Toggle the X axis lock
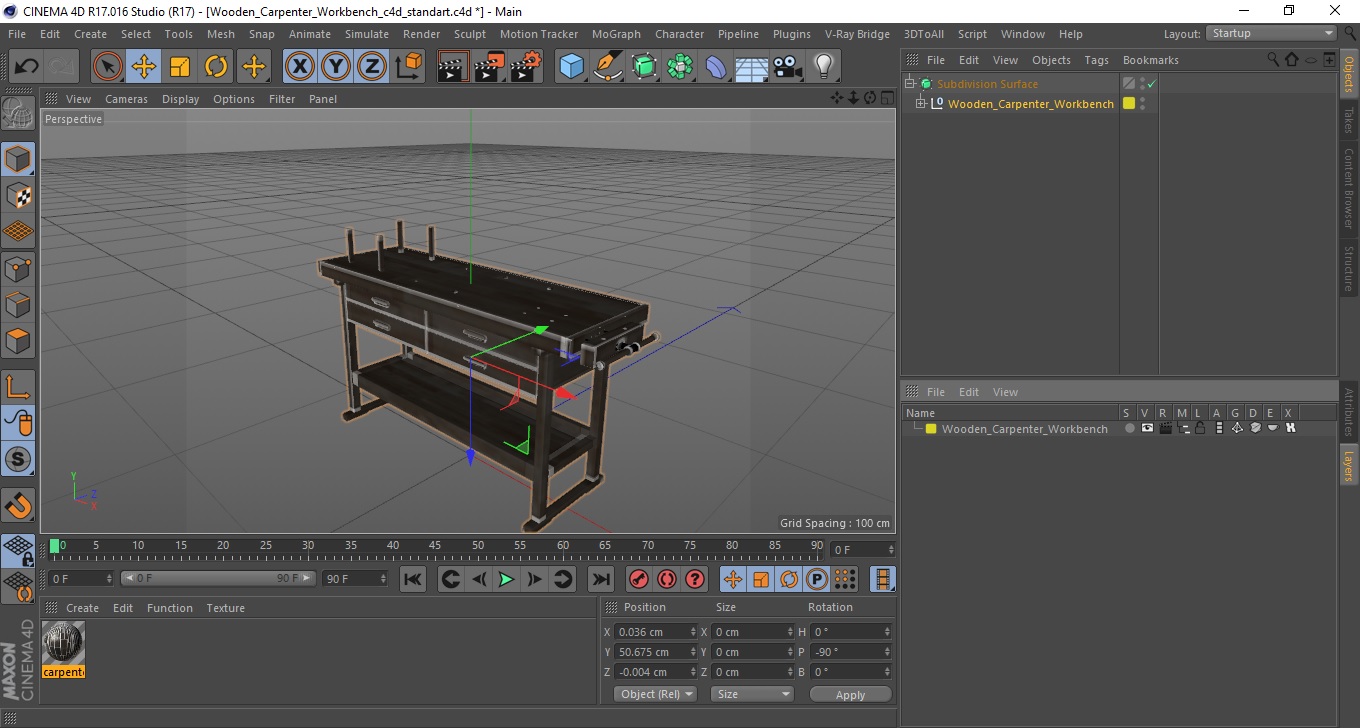Image resolution: width=1360 pixels, height=728 pixels. [x=300, y=67]
